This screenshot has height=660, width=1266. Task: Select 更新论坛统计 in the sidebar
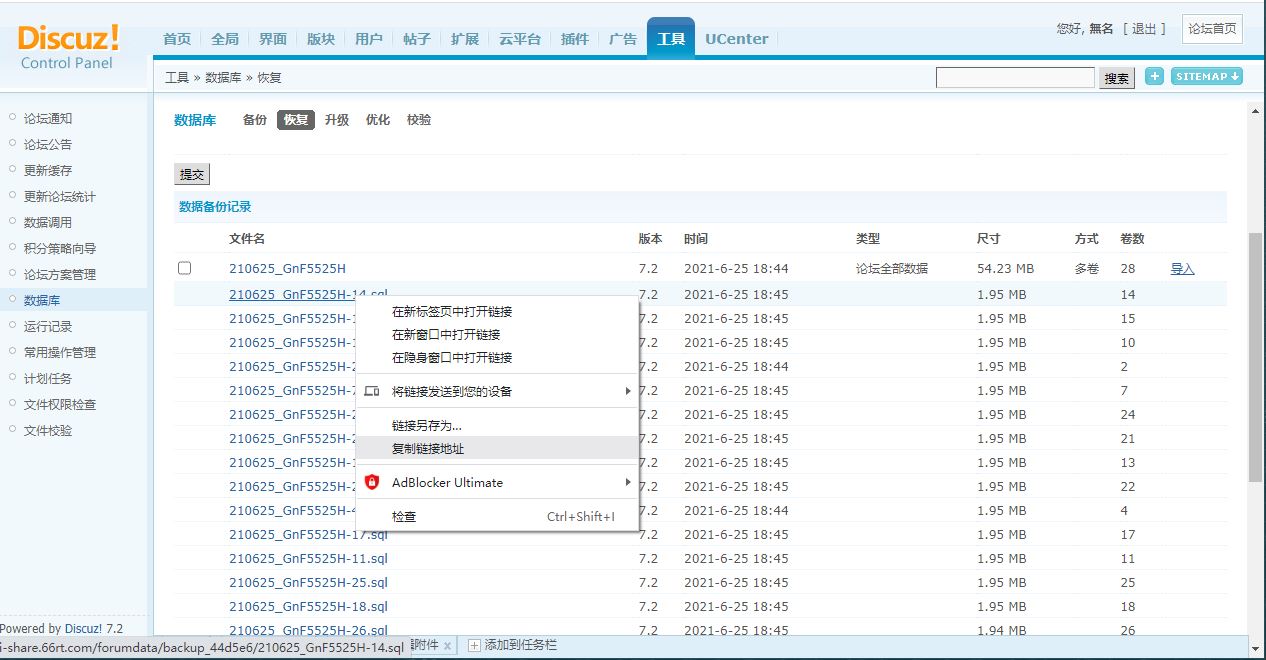pos(60,196)
